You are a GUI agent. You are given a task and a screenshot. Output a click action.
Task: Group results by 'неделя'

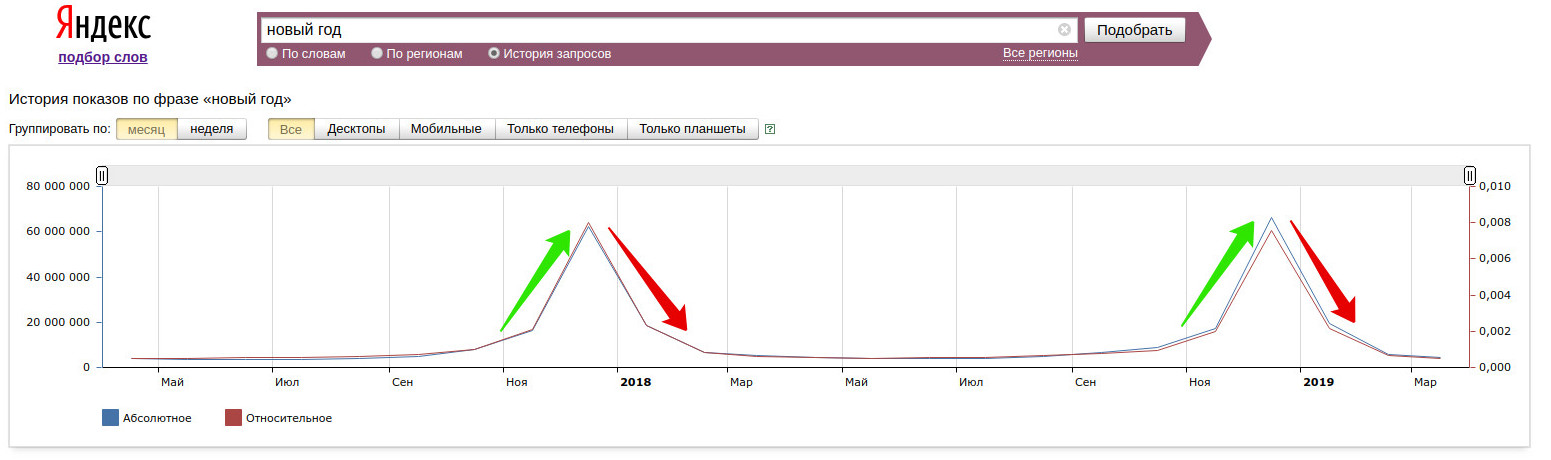[x=212, y=129]
